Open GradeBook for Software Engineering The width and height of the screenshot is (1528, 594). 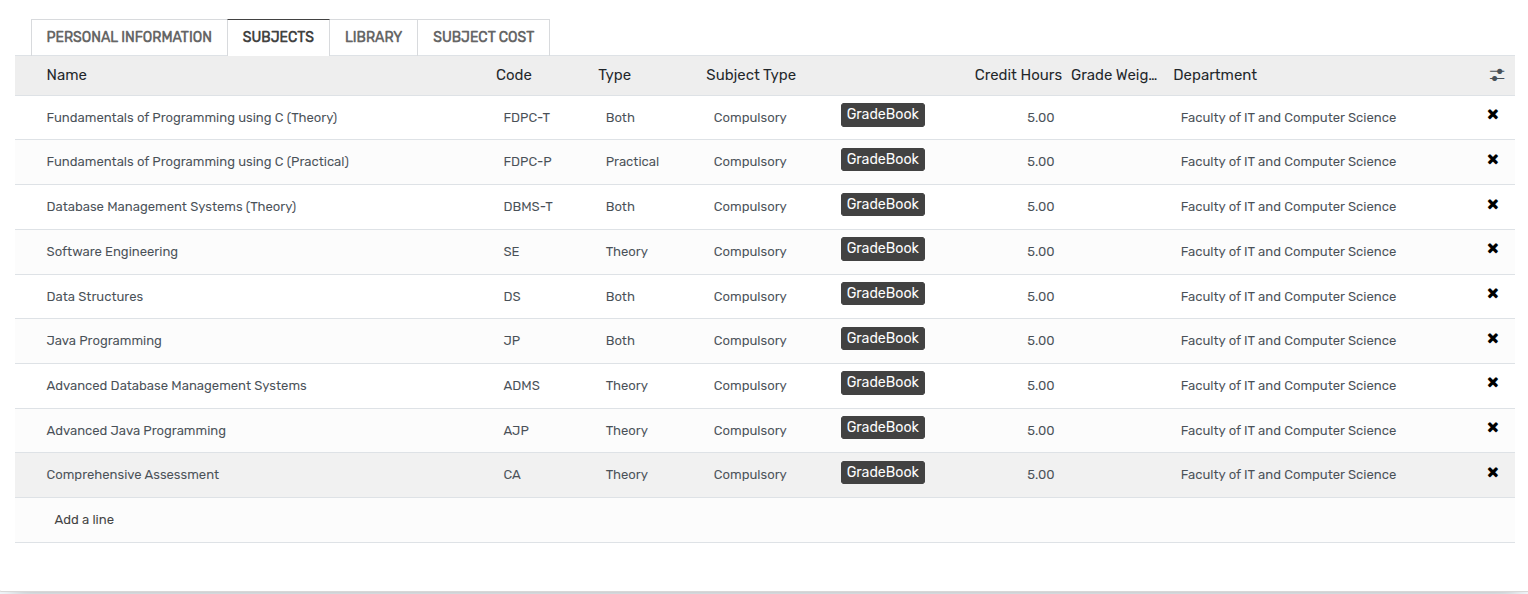882,249
